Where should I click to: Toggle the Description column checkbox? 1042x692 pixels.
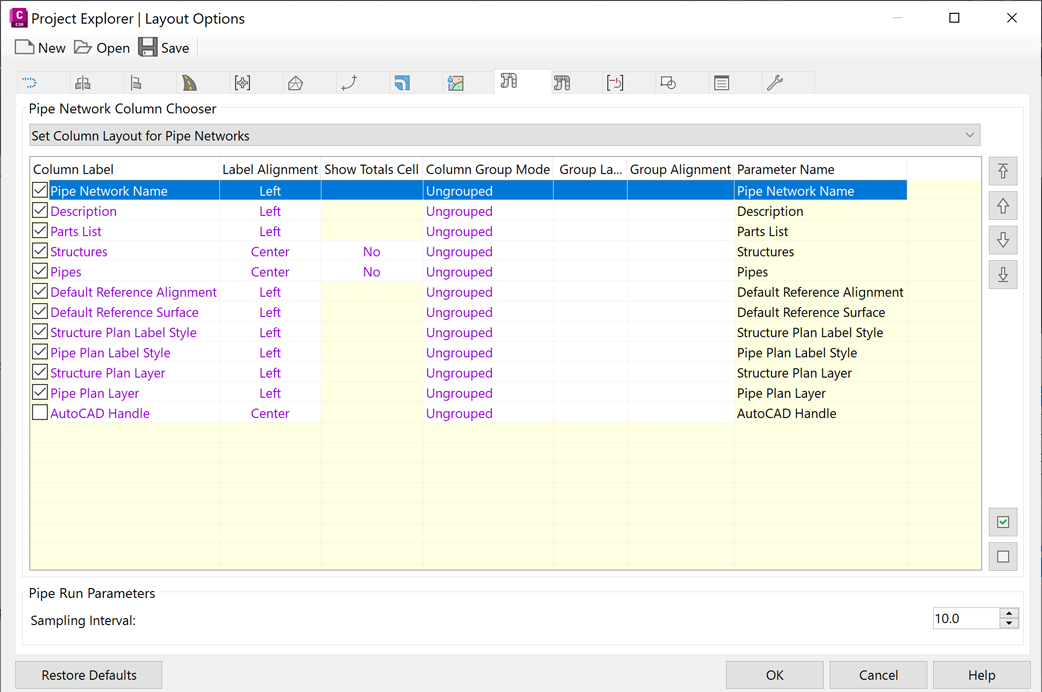pos(40,211)
